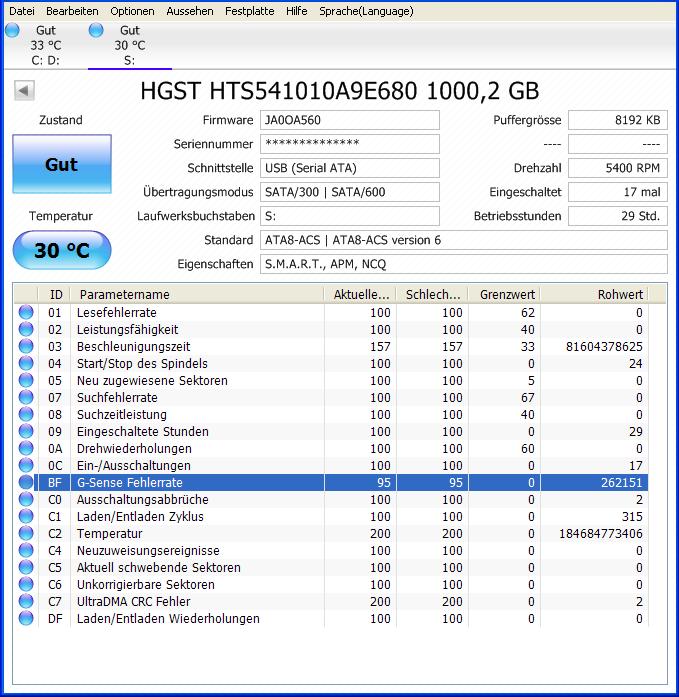This screenshot has height=697, width=679.
Task: Click the raw value 315
Action: [x=632, y=517]
